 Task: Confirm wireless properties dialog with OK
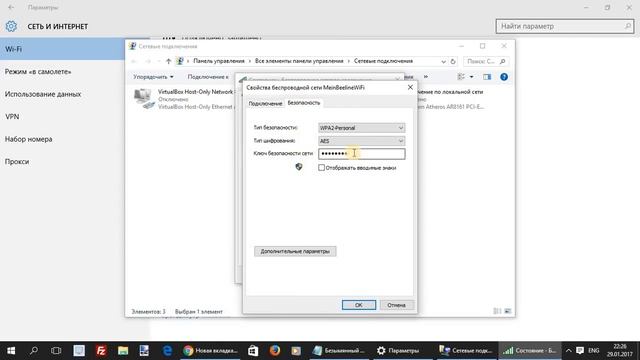[x=359, y=305]
